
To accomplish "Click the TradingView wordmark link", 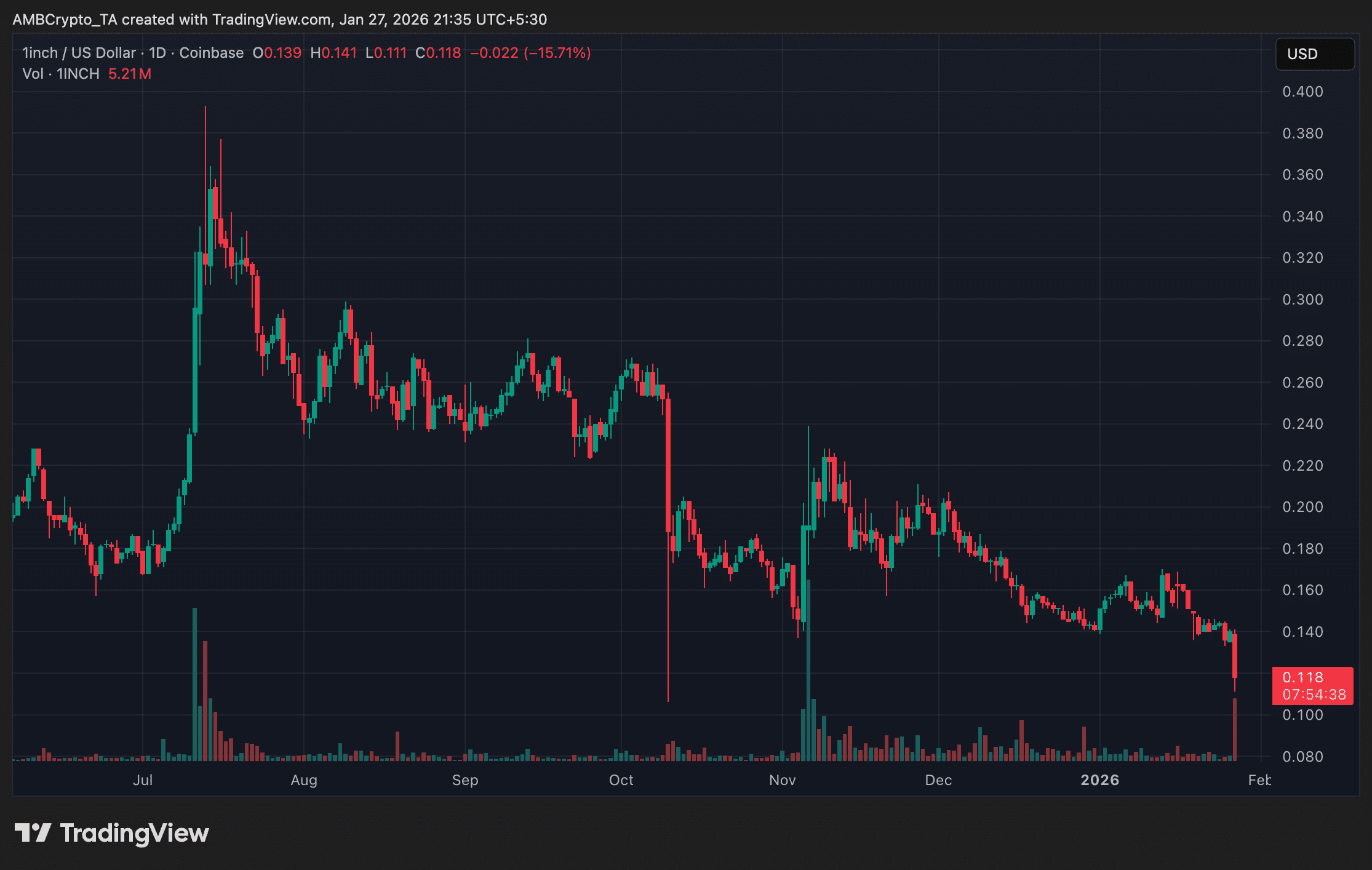I will point(134,833).
